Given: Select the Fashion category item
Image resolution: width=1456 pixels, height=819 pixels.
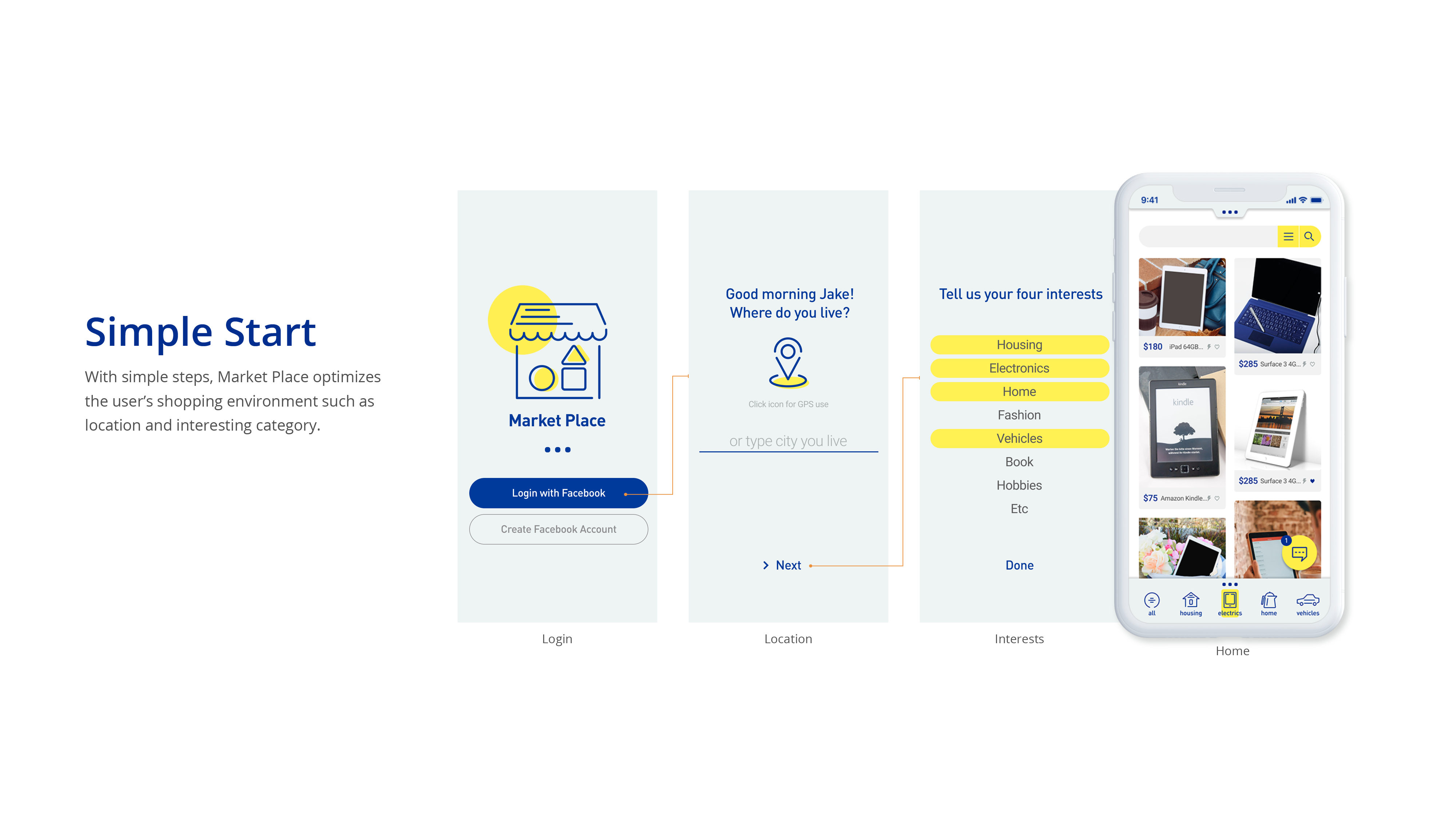Looking at the screenshot, I should point(1018,414).
